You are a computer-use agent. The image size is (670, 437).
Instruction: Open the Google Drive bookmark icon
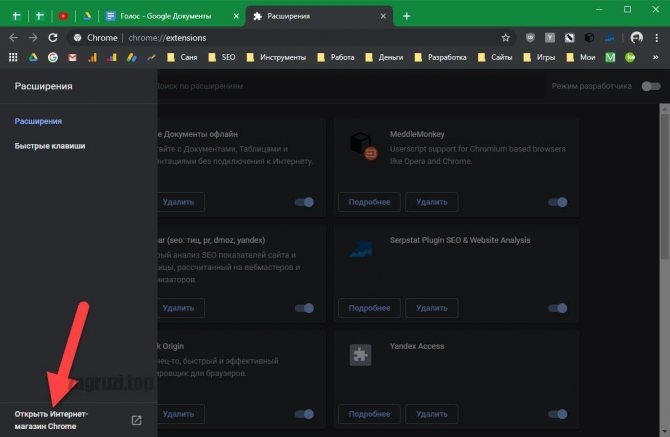(33, 57)
